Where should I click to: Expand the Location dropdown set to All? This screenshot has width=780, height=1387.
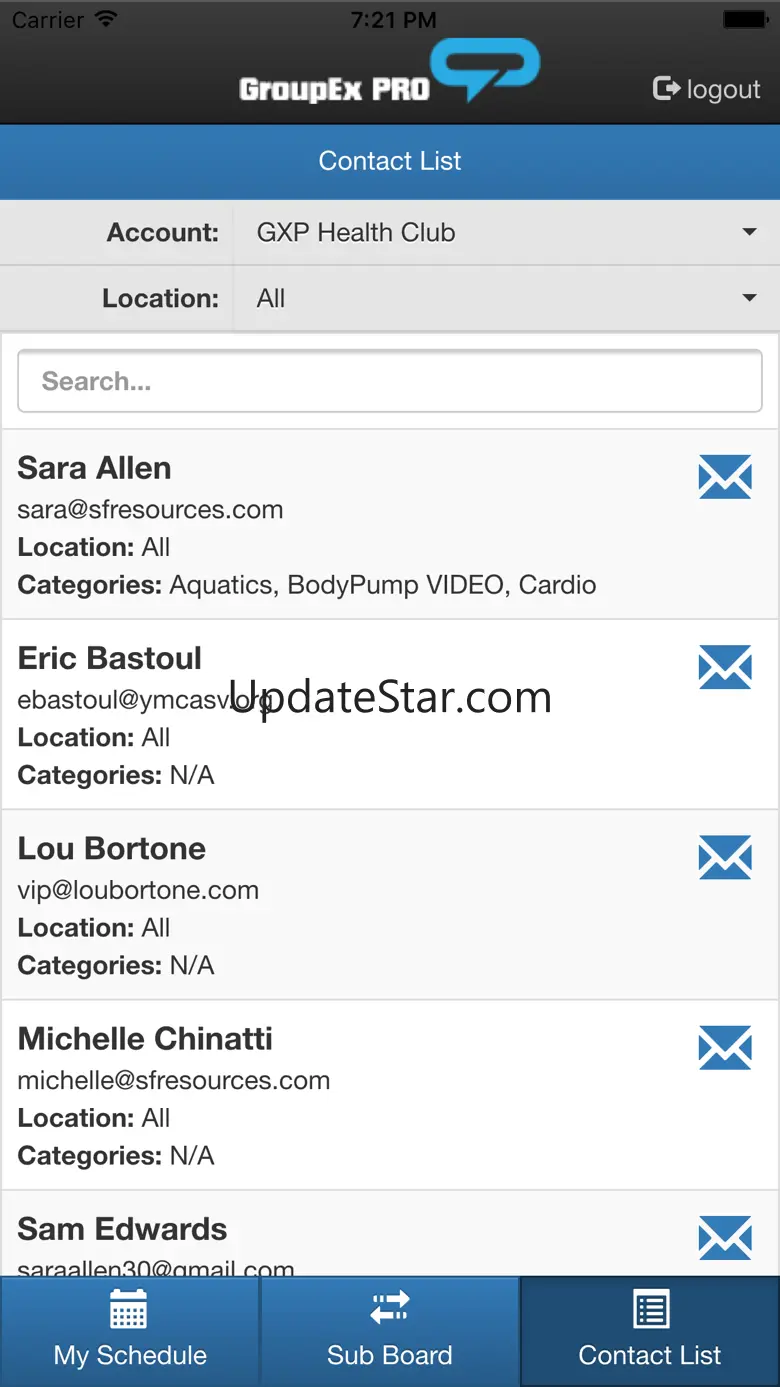(506, 299)
